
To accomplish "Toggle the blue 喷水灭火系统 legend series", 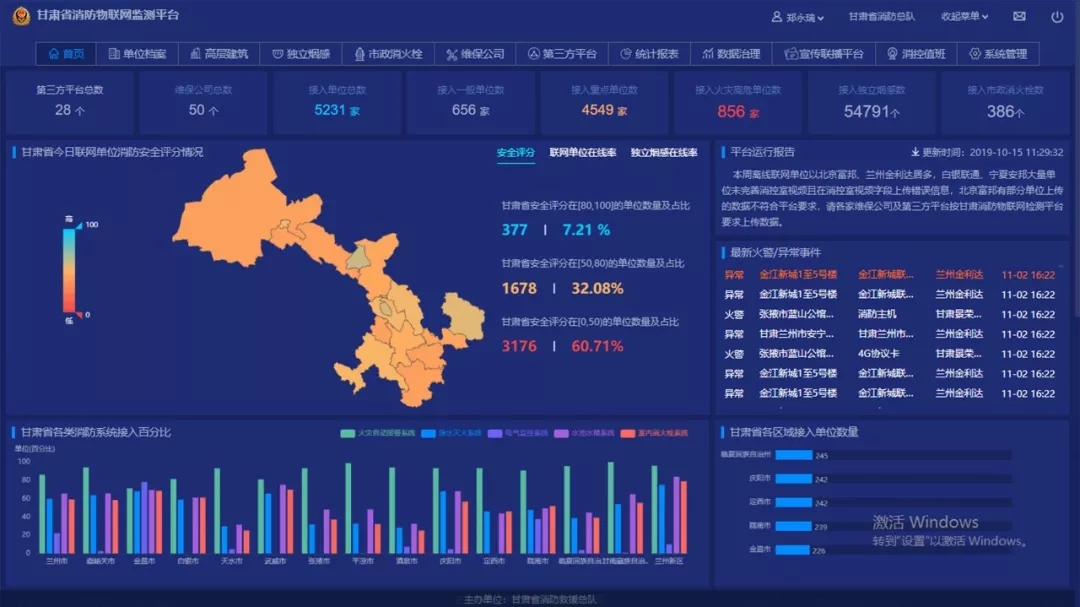I will tap(451, 433).
